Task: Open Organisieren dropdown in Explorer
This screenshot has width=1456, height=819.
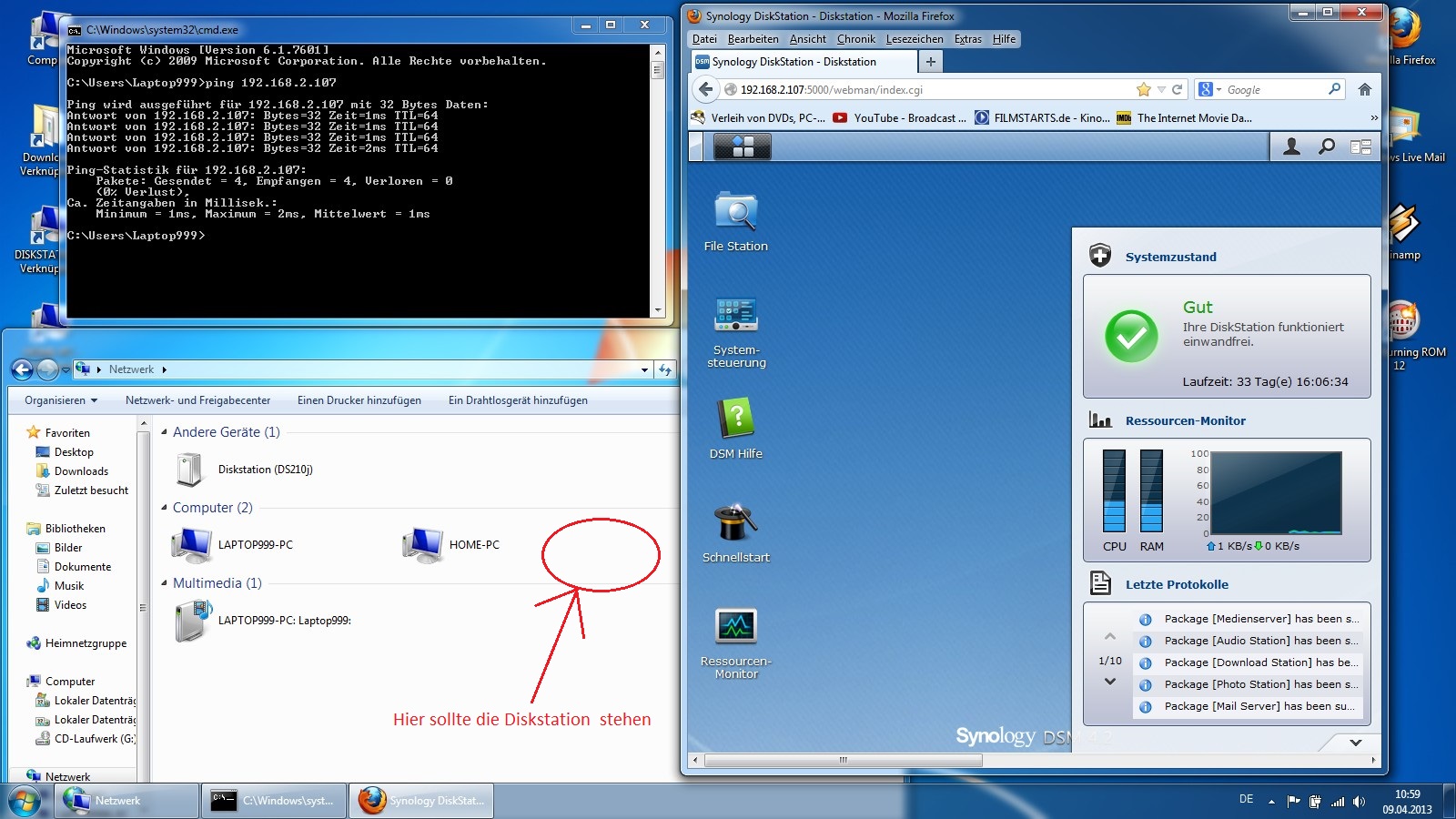Action: pyautogui.click(x=61, y=400)
